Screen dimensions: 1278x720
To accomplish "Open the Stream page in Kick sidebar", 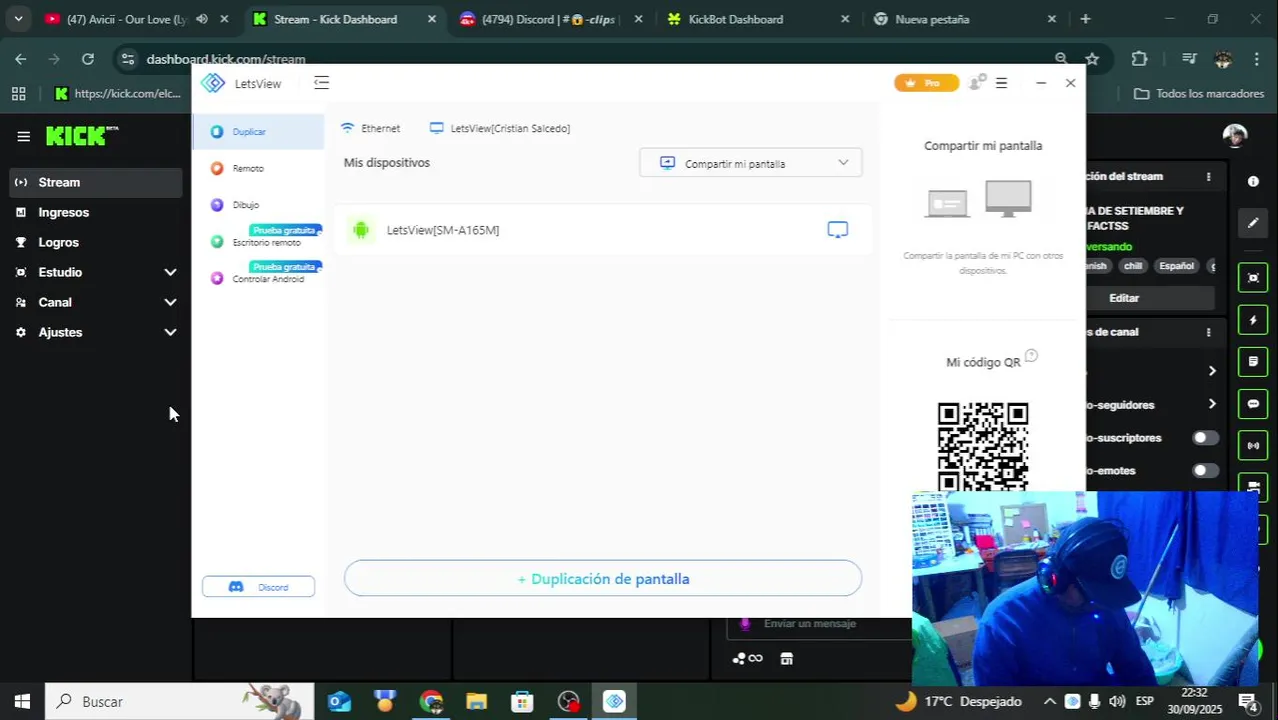I will pos(96,182).
